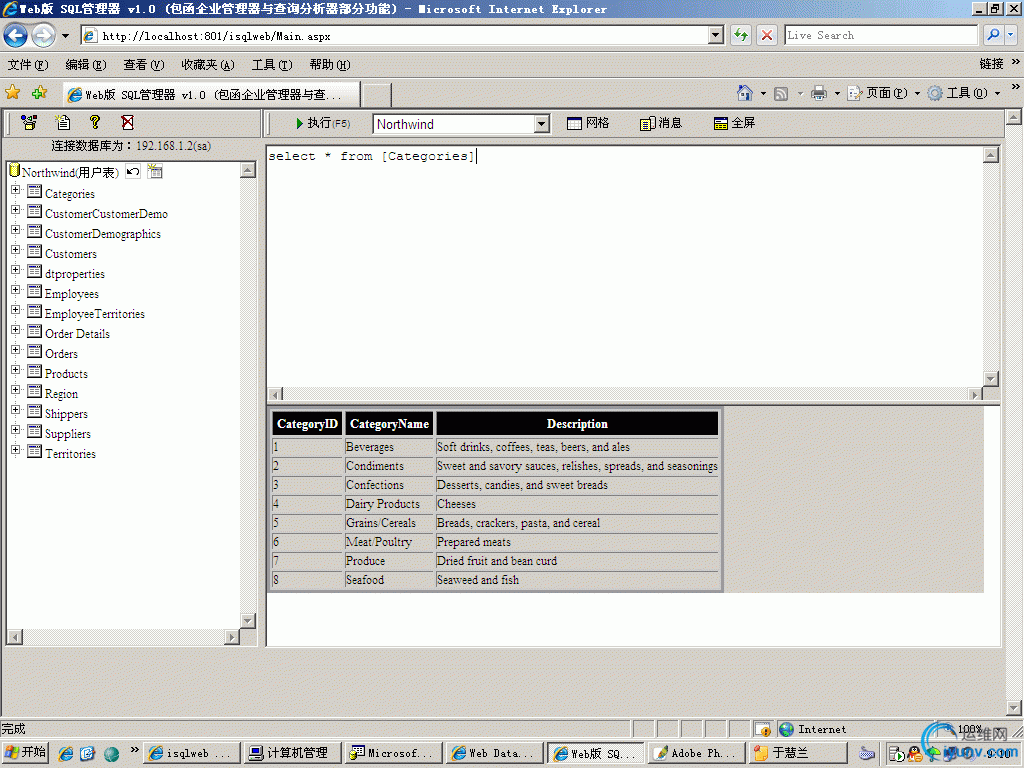This screenshot has height=768, width=1024.
Task: Click the Shippers table icon
Action: [x=35, y=412]
